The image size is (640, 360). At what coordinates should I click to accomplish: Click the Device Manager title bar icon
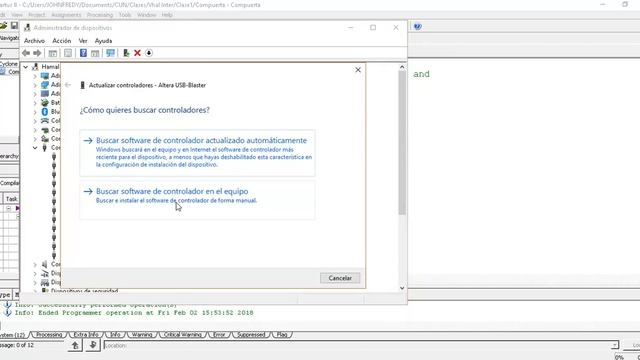27,28
